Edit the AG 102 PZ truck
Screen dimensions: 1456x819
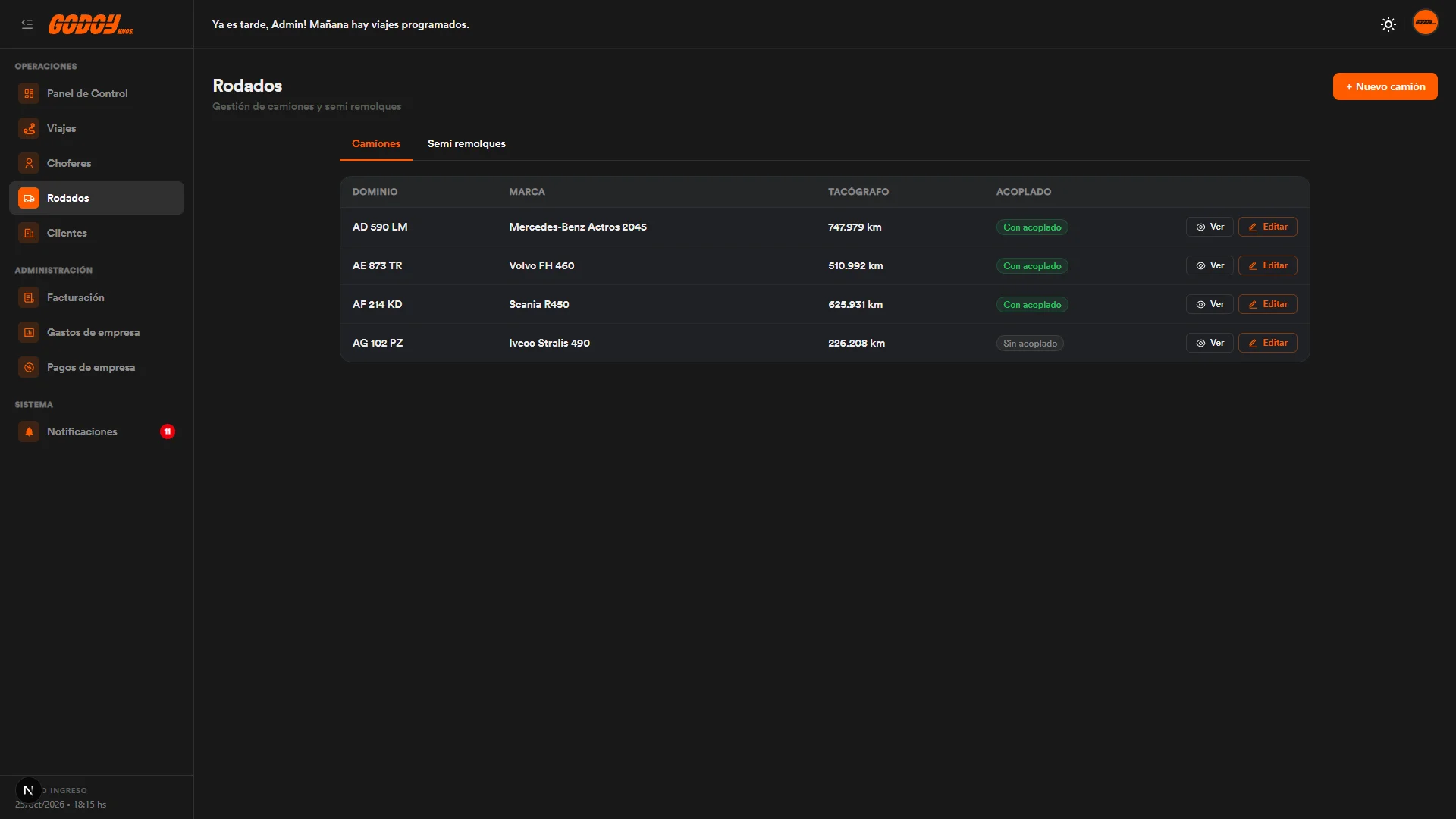click(1267, 343)
